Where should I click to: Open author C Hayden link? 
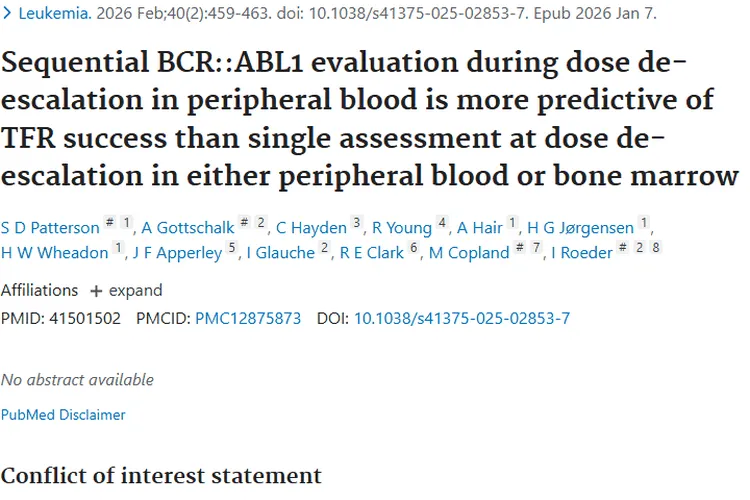309,228
